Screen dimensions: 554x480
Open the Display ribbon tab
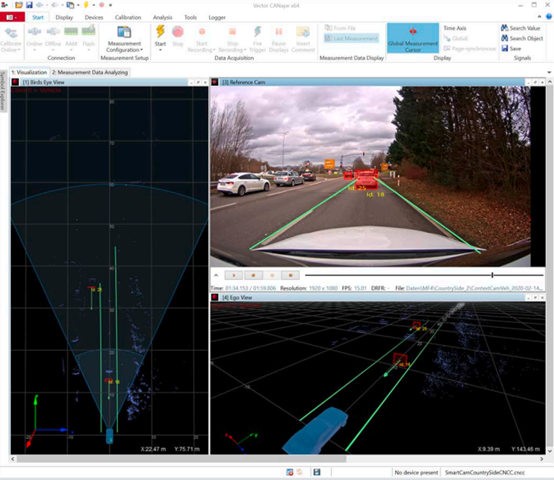64,17
